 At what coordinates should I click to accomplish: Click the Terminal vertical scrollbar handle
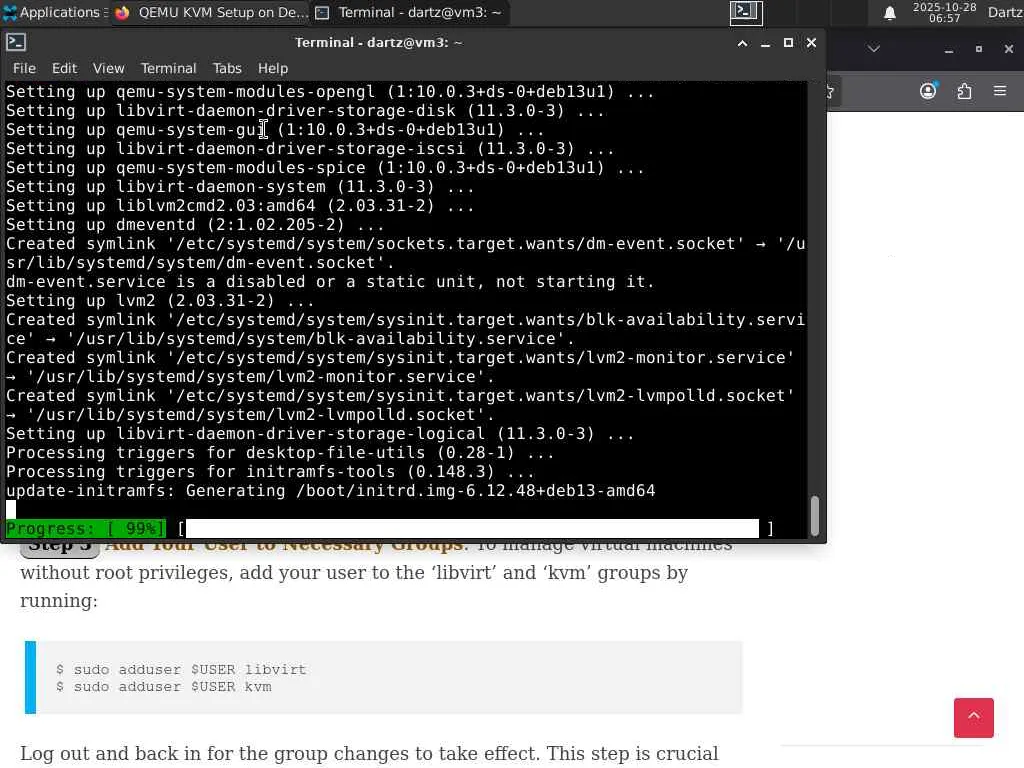click(x=814, y=515)
